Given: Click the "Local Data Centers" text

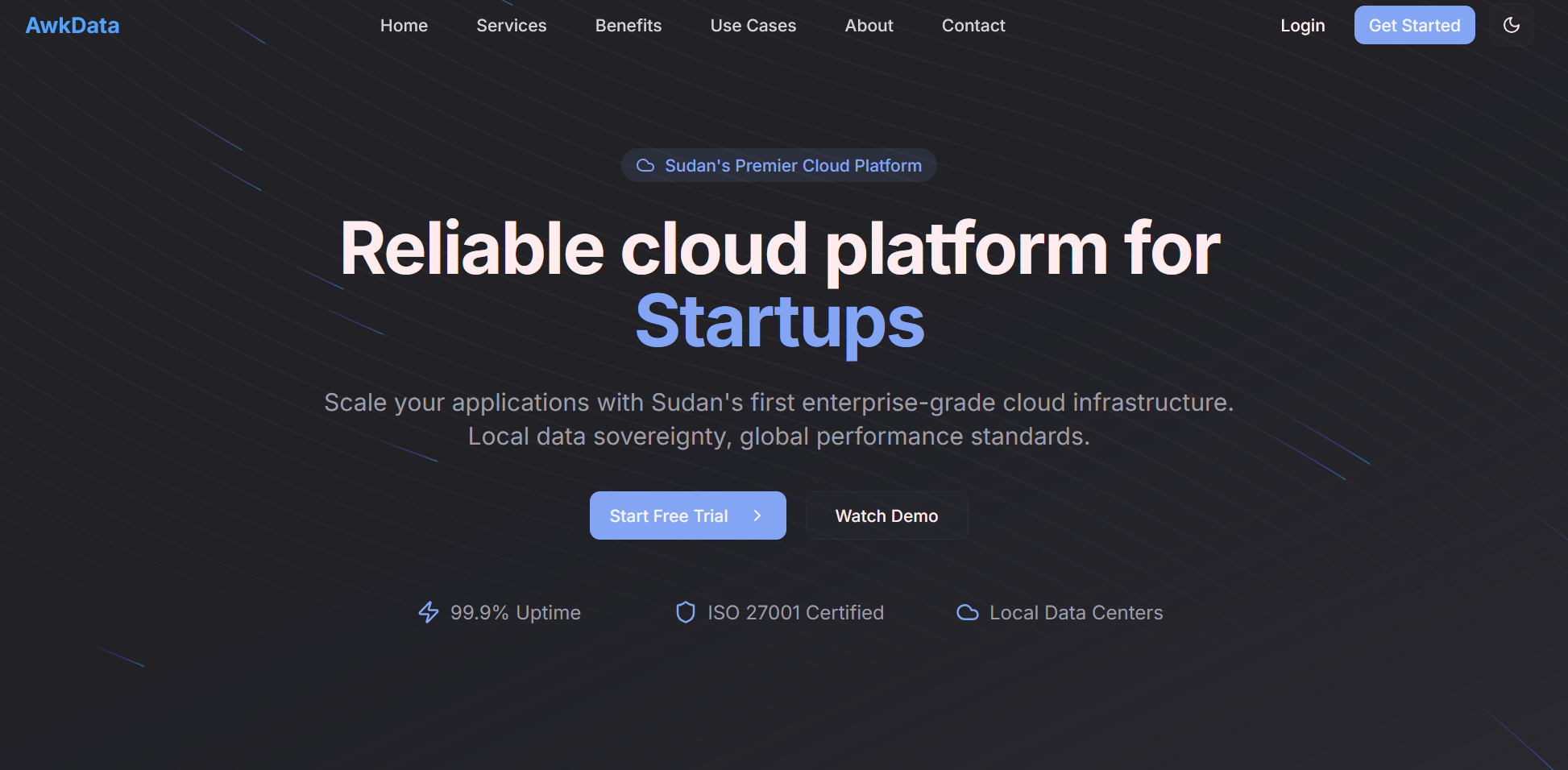Looking at the screenshot, I should [x=1076, y=612].
